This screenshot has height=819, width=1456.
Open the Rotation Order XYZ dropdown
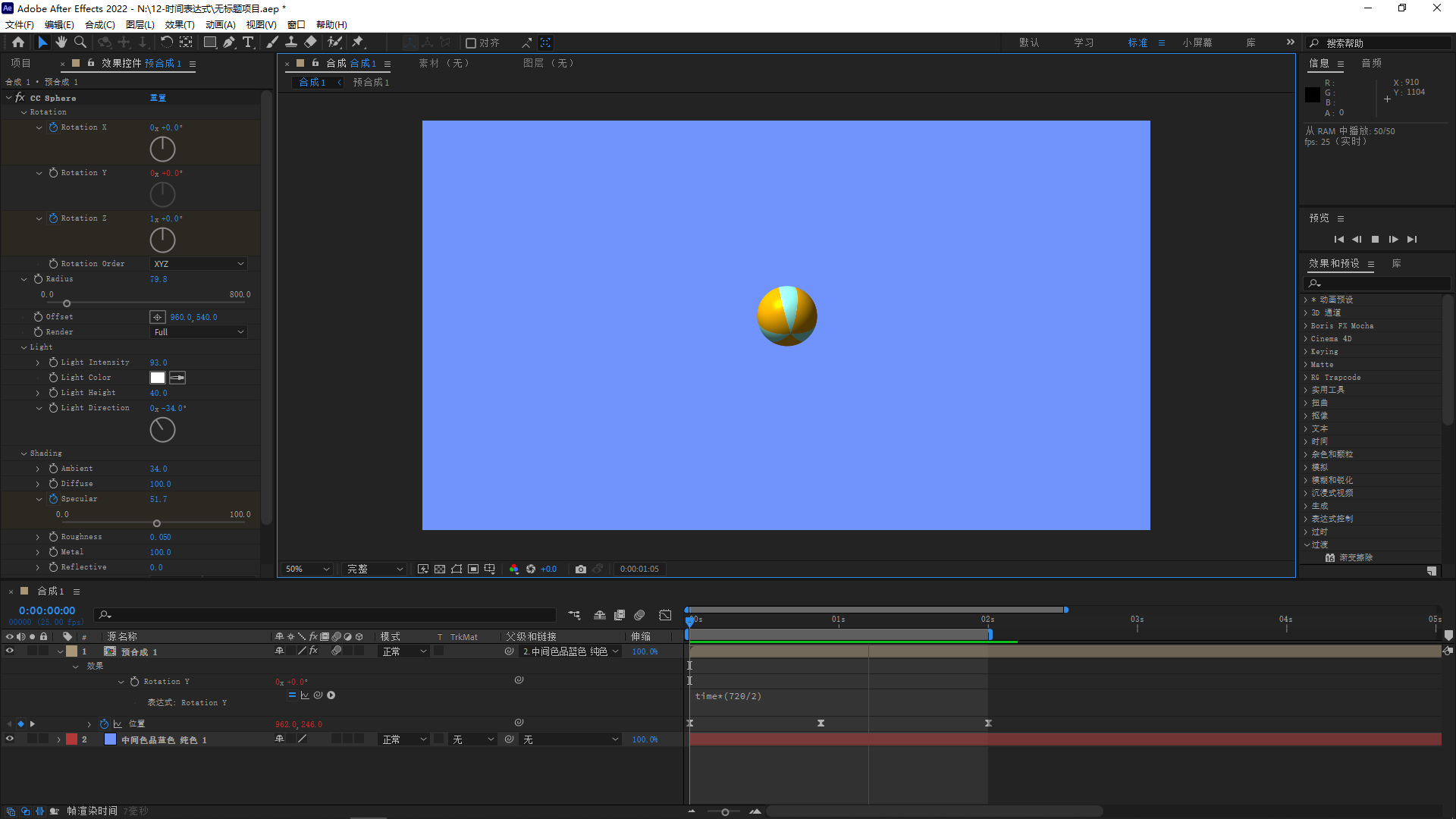199,264
